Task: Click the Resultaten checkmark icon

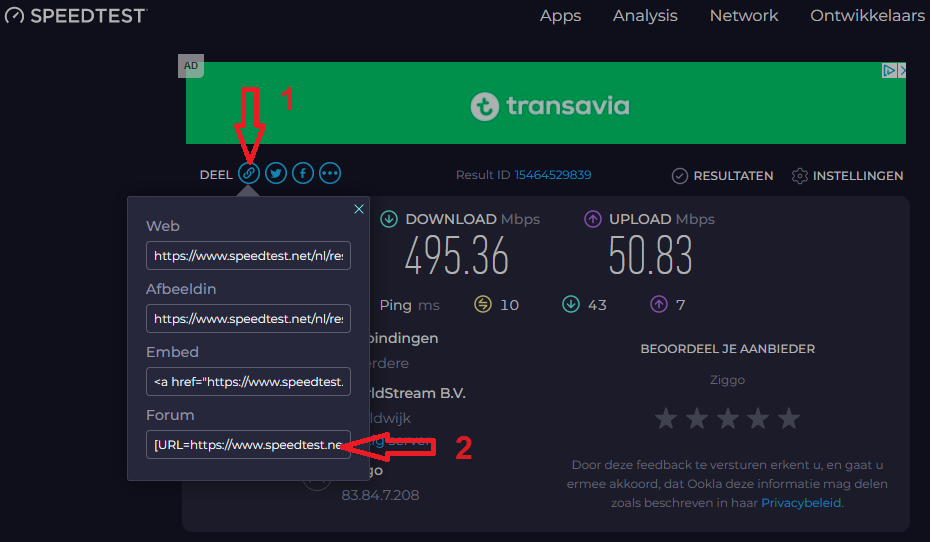Action: click(679, 176)
